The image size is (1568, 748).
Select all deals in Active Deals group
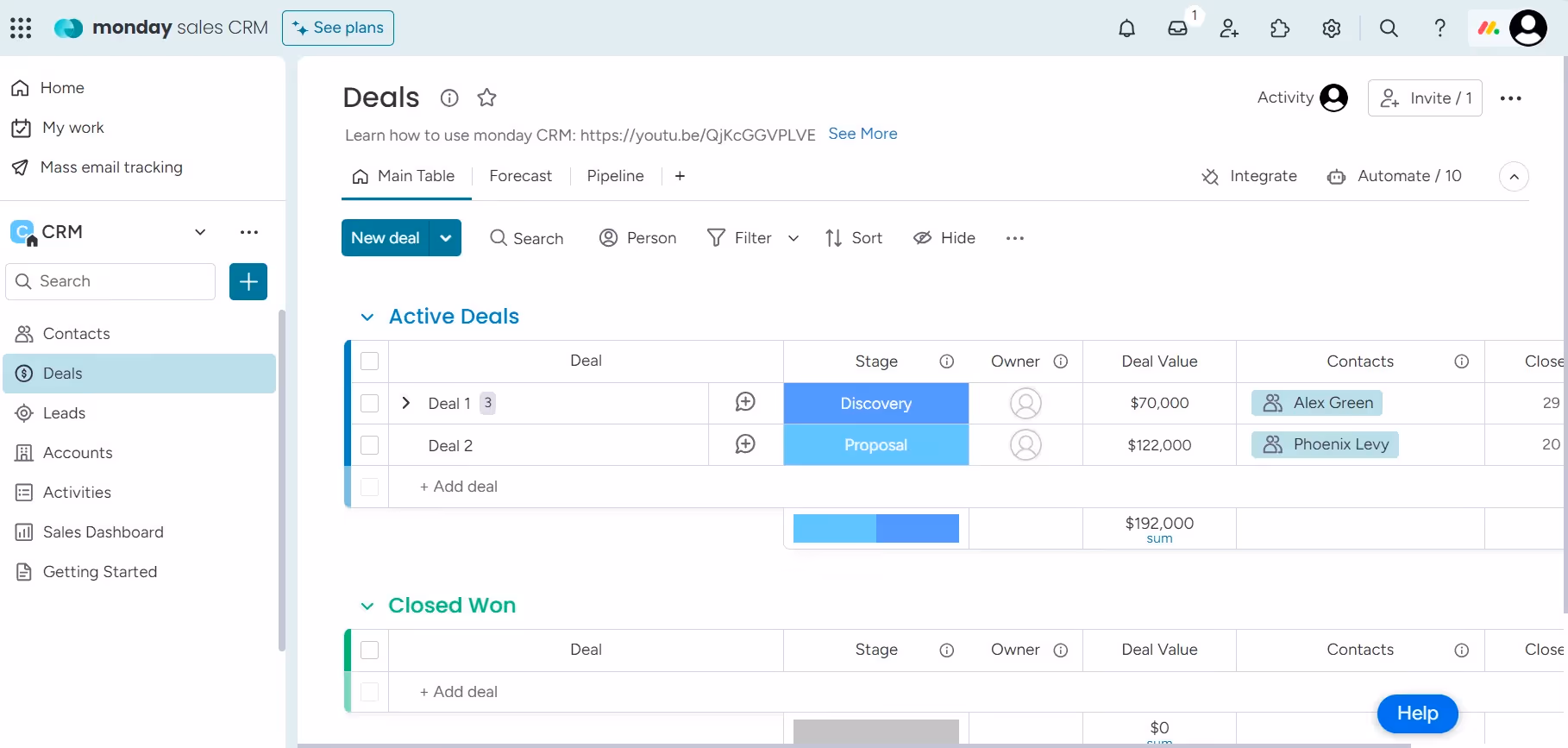pos(370,361)
